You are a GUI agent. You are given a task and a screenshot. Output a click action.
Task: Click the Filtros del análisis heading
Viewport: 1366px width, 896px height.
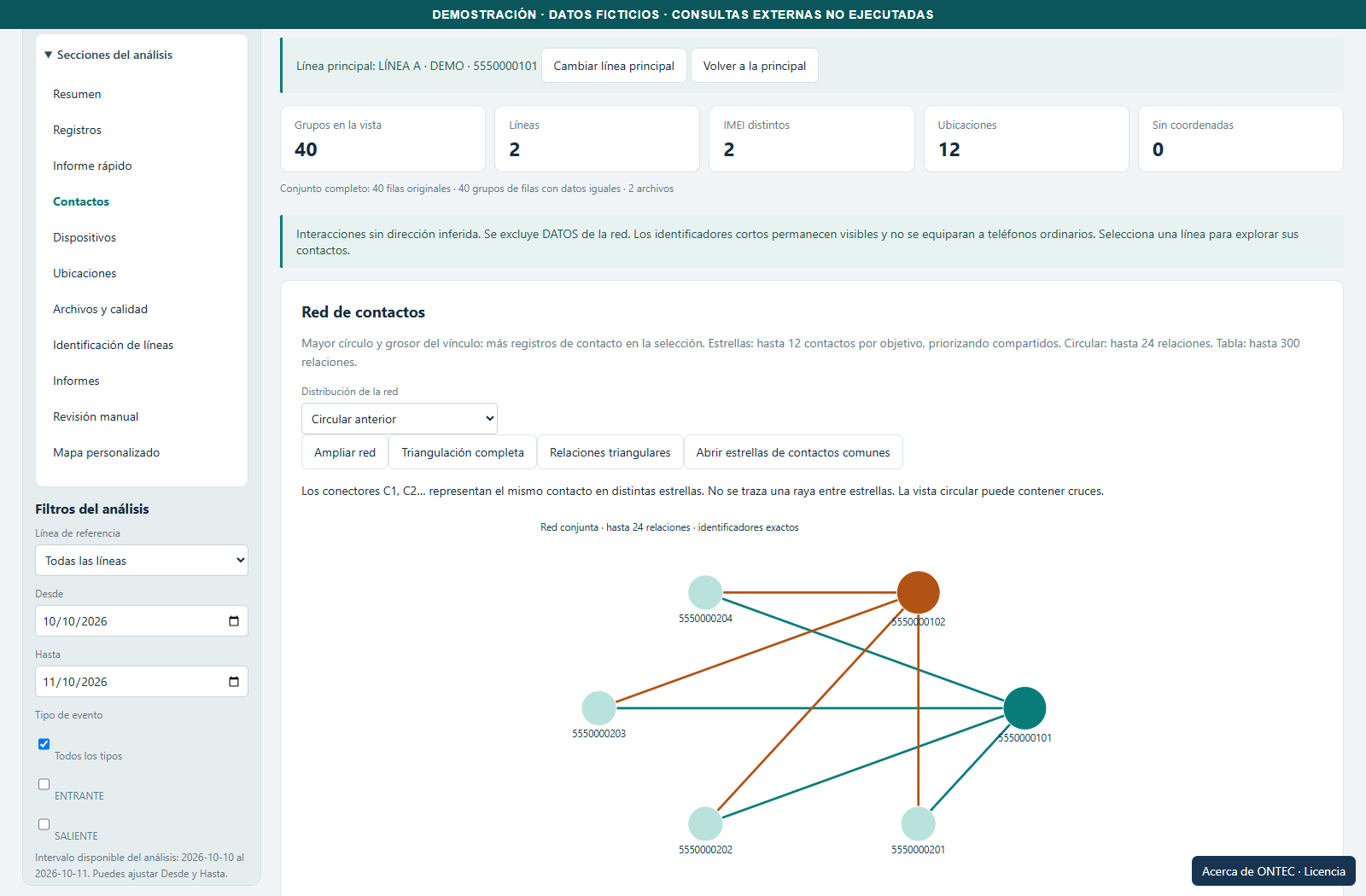click(x=92, y=509)
